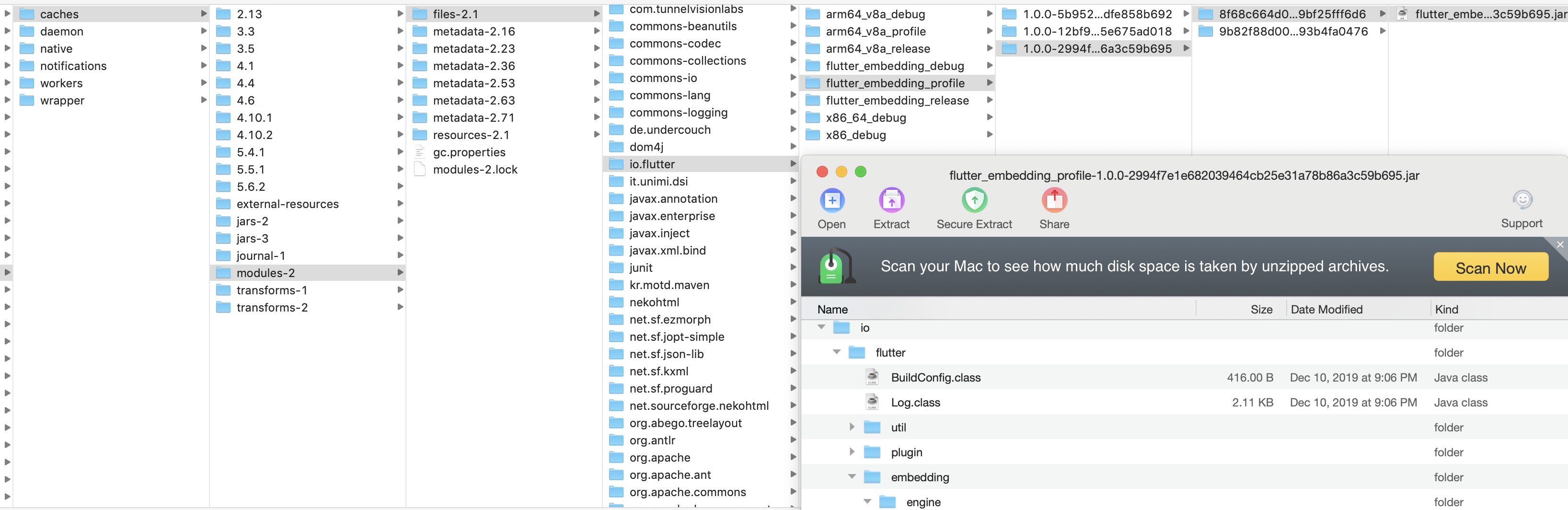The height and width of the screenshot is (510, 1568).
Task: Click the green archive utility banner icon
Action: [x=836, y=266]
